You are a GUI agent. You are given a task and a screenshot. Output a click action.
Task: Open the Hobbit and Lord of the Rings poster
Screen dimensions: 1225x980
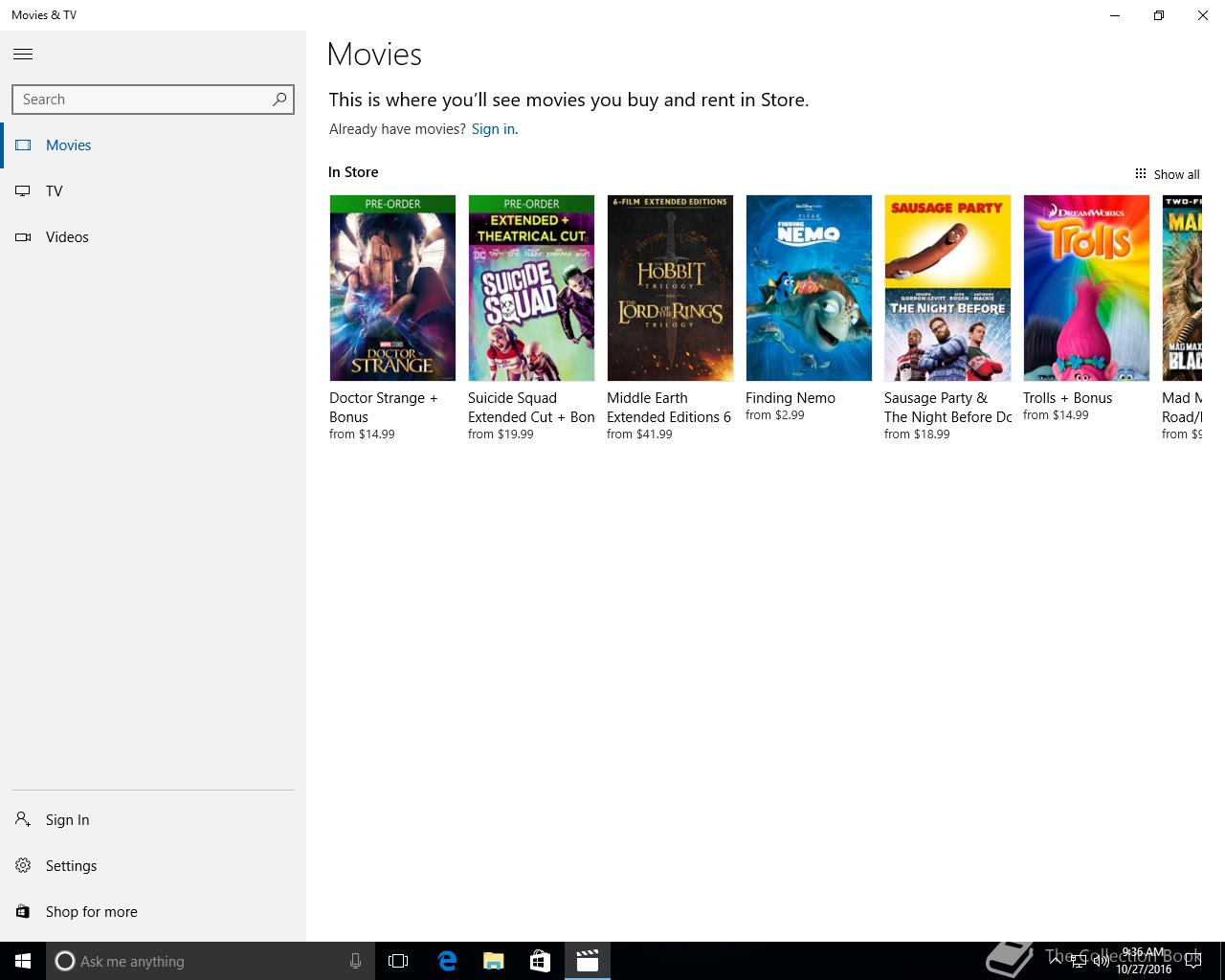coord(670,288)
